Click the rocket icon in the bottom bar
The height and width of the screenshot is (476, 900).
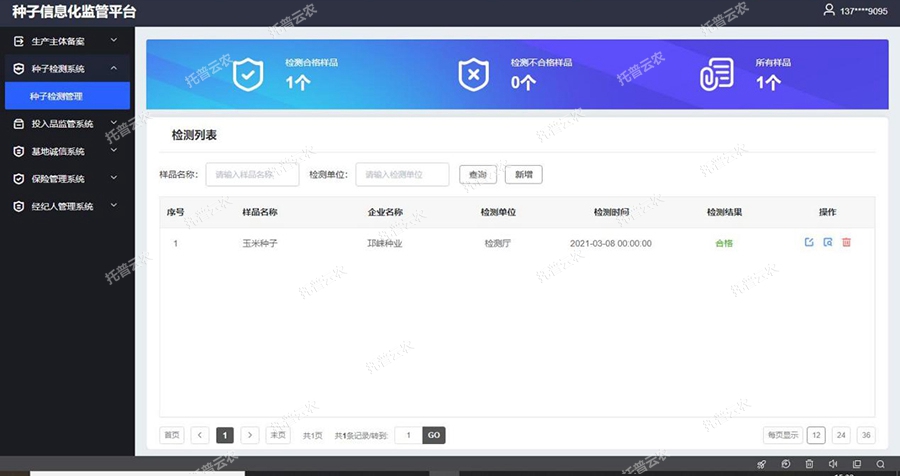click(762, 465)
